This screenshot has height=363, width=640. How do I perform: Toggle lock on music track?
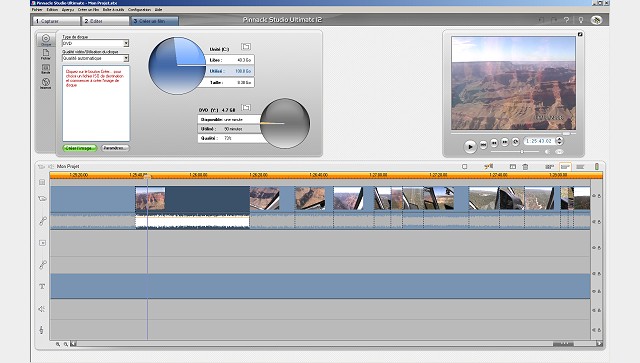[x=599, y=330]
